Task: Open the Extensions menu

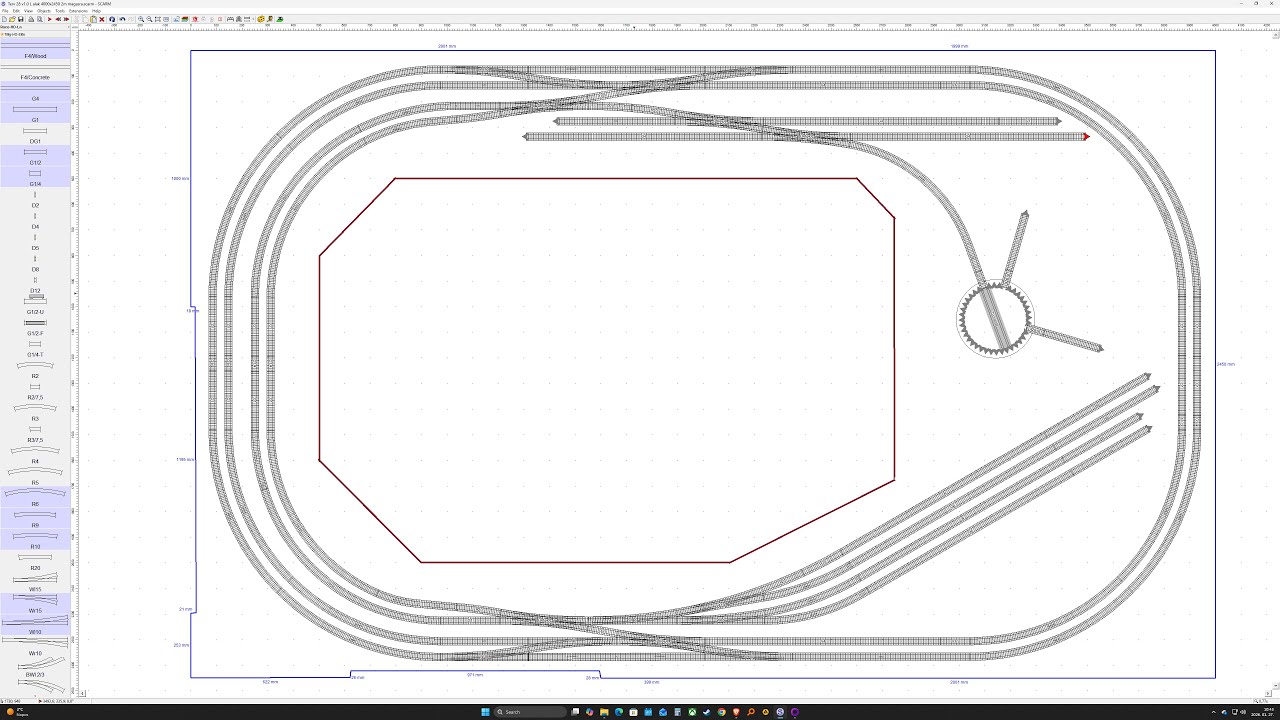Action: click(79, 11)
